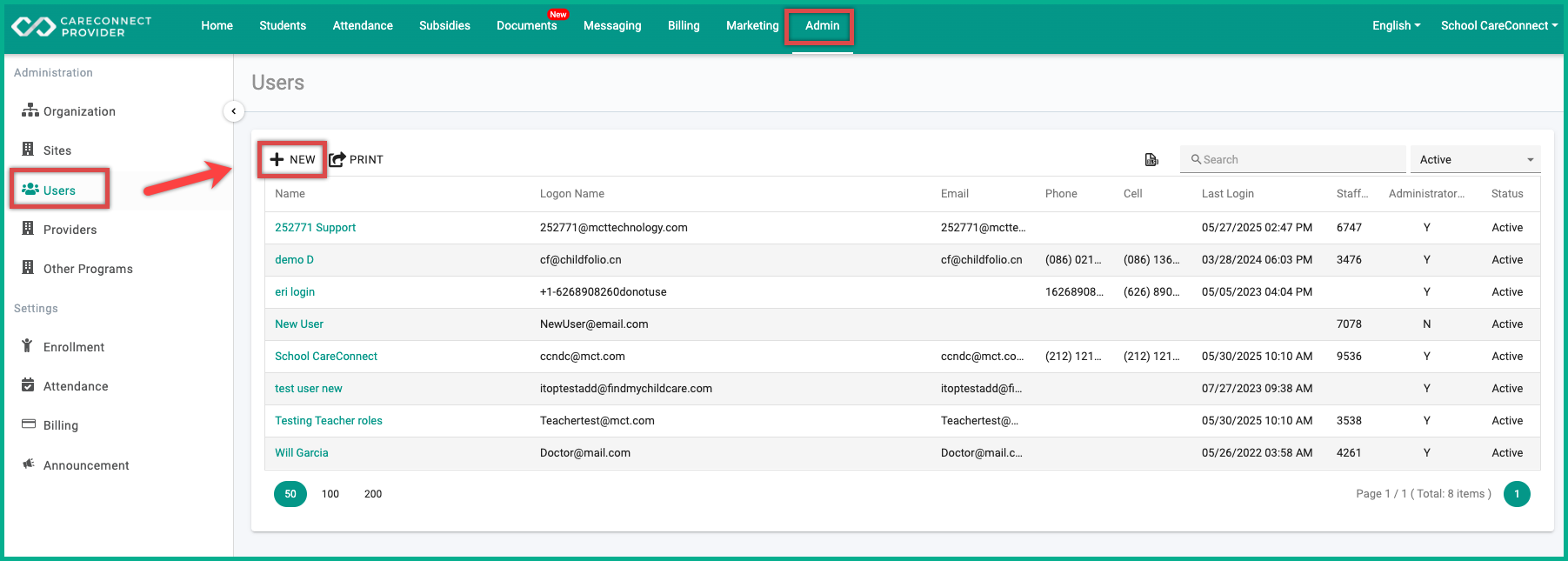Sort by the Status column header
Viewport: 1568px width, 561px height.
pos(1507,193)
